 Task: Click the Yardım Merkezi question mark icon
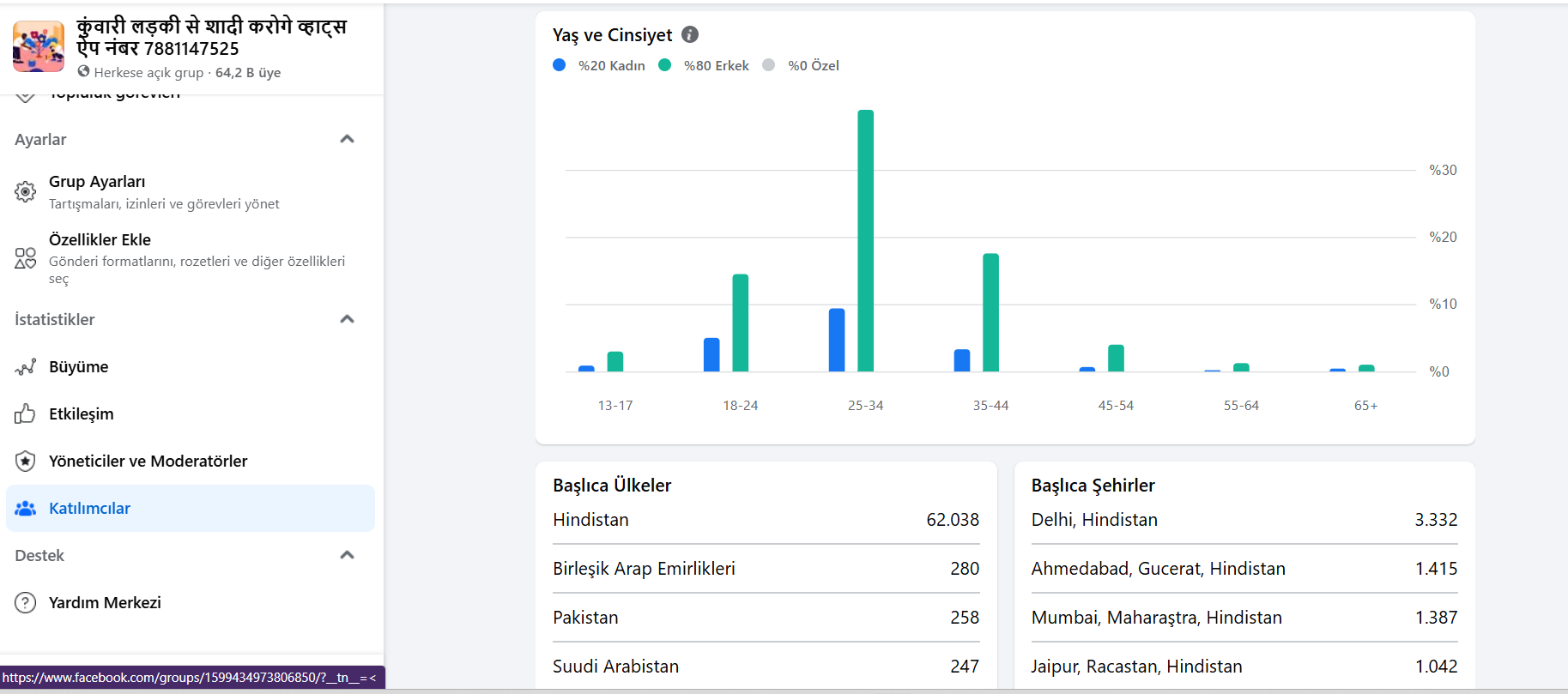click(x=26, y=603)
